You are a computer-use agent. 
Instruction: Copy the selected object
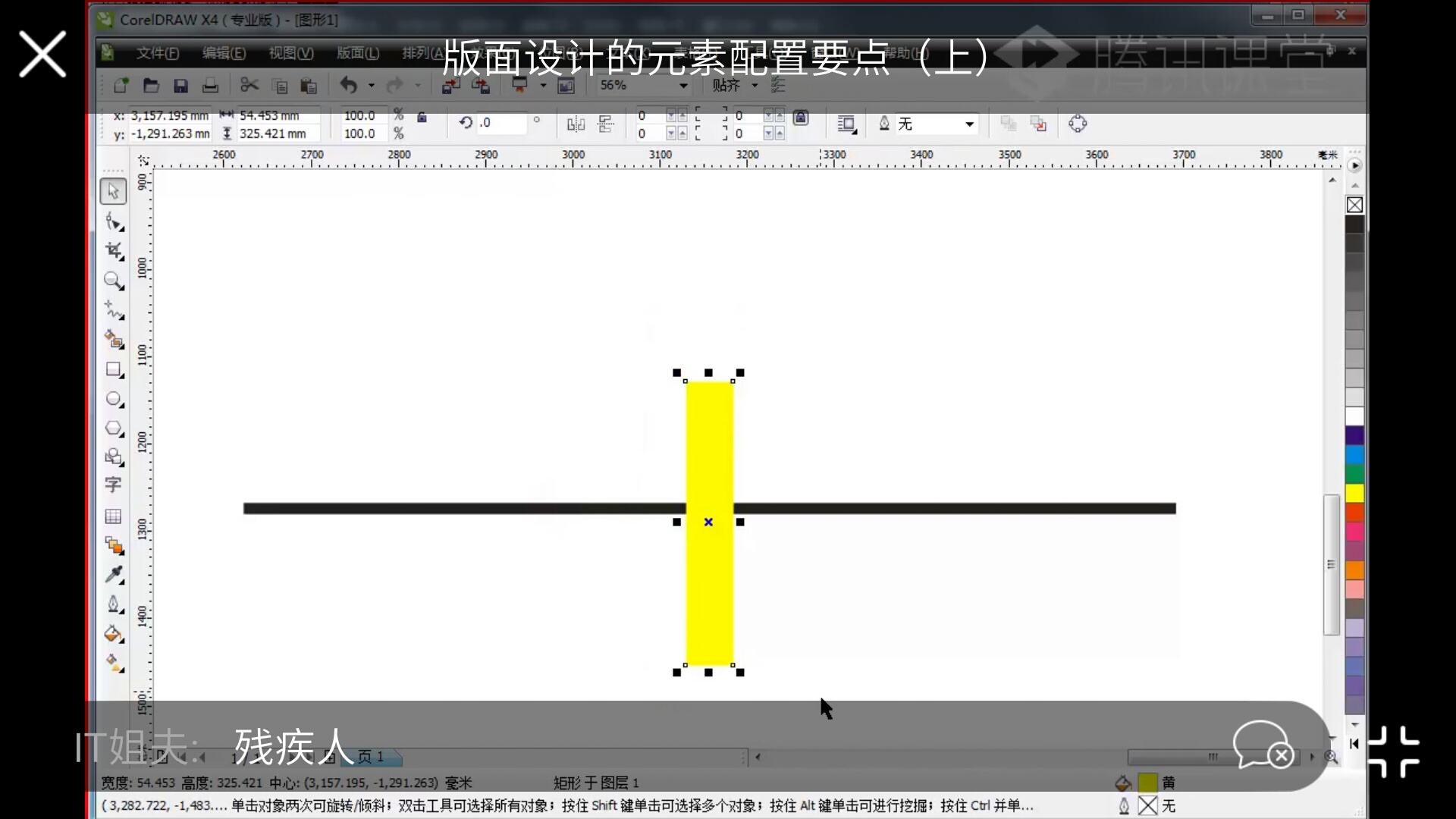tap(279, 85)
